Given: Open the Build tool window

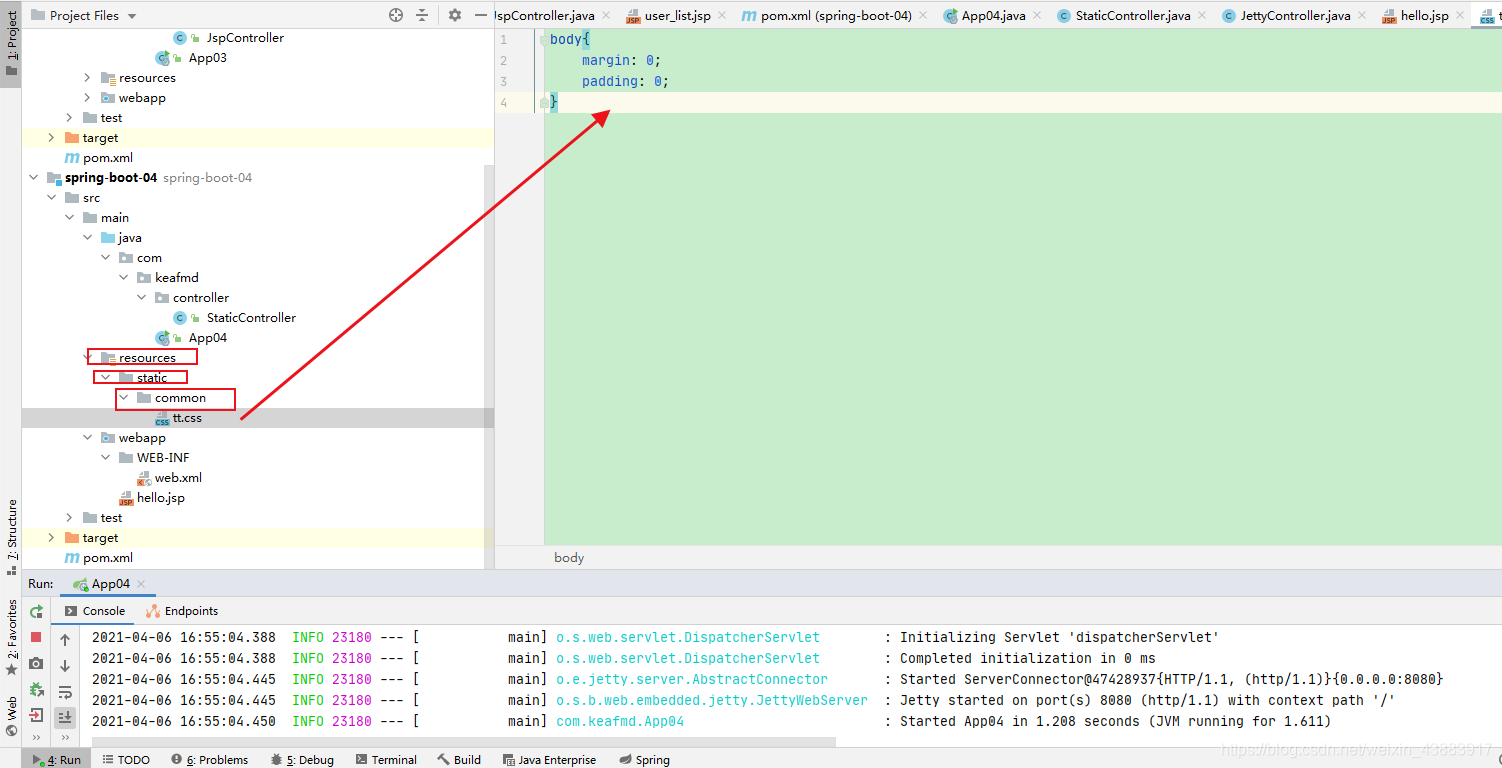Looking at the screenshot, I should tap(459, 760).
